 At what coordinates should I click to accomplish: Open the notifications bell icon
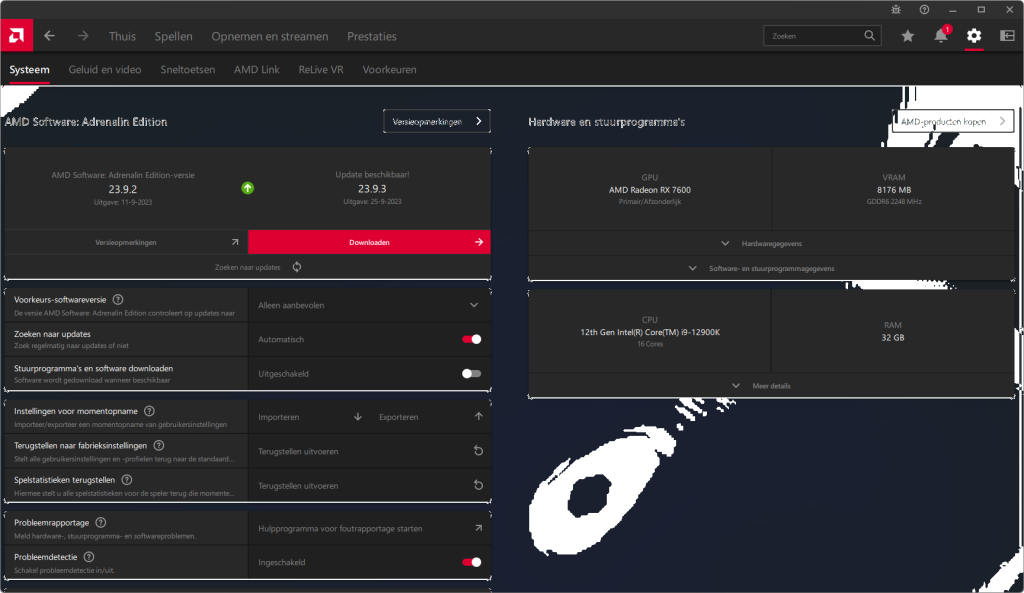click(x=940, y=36)
